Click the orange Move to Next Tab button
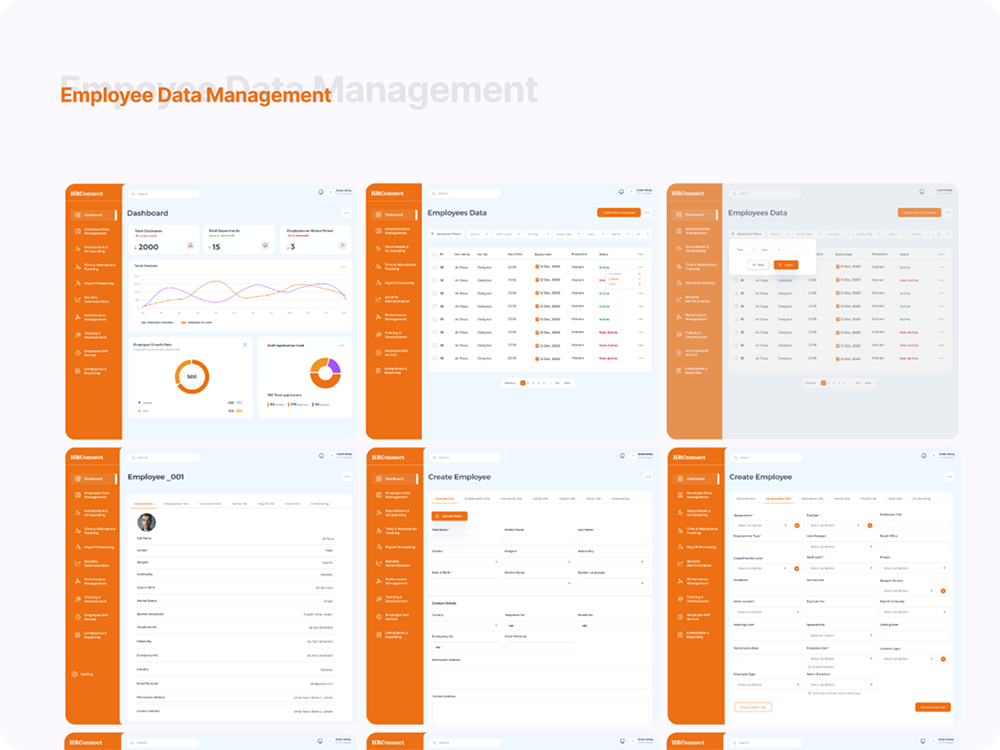This screenshot has height=750, width=1000. coord(933,707)
